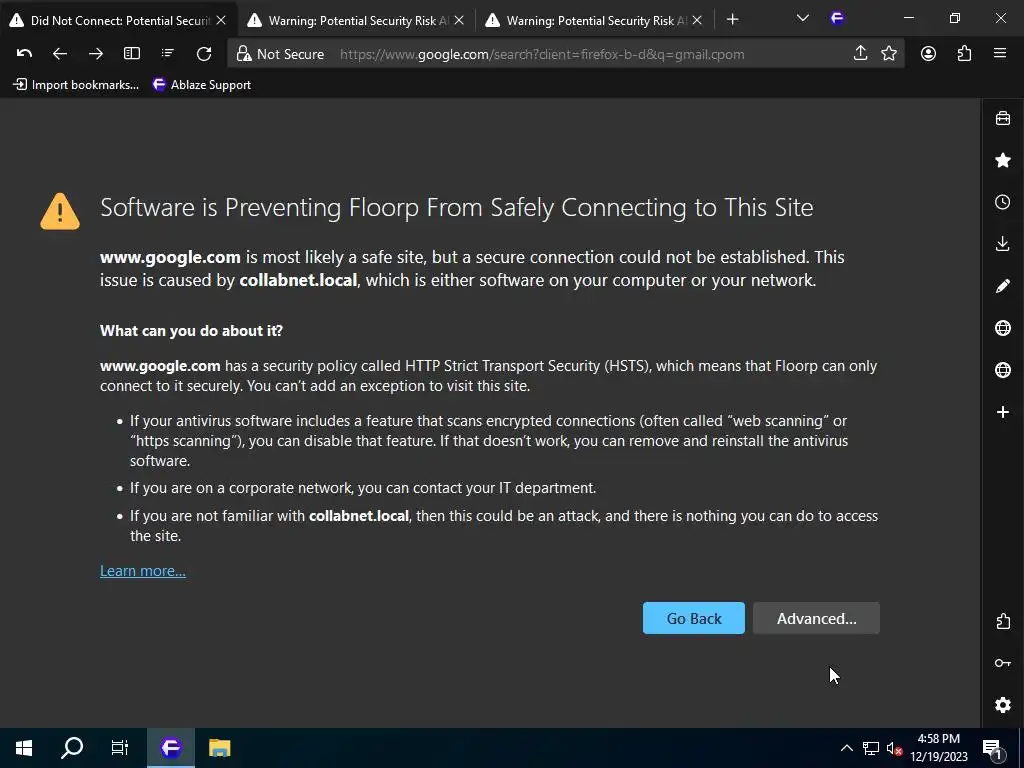Reload the current page
Screen dimensions: 1024x768
(x=204, y=54)
